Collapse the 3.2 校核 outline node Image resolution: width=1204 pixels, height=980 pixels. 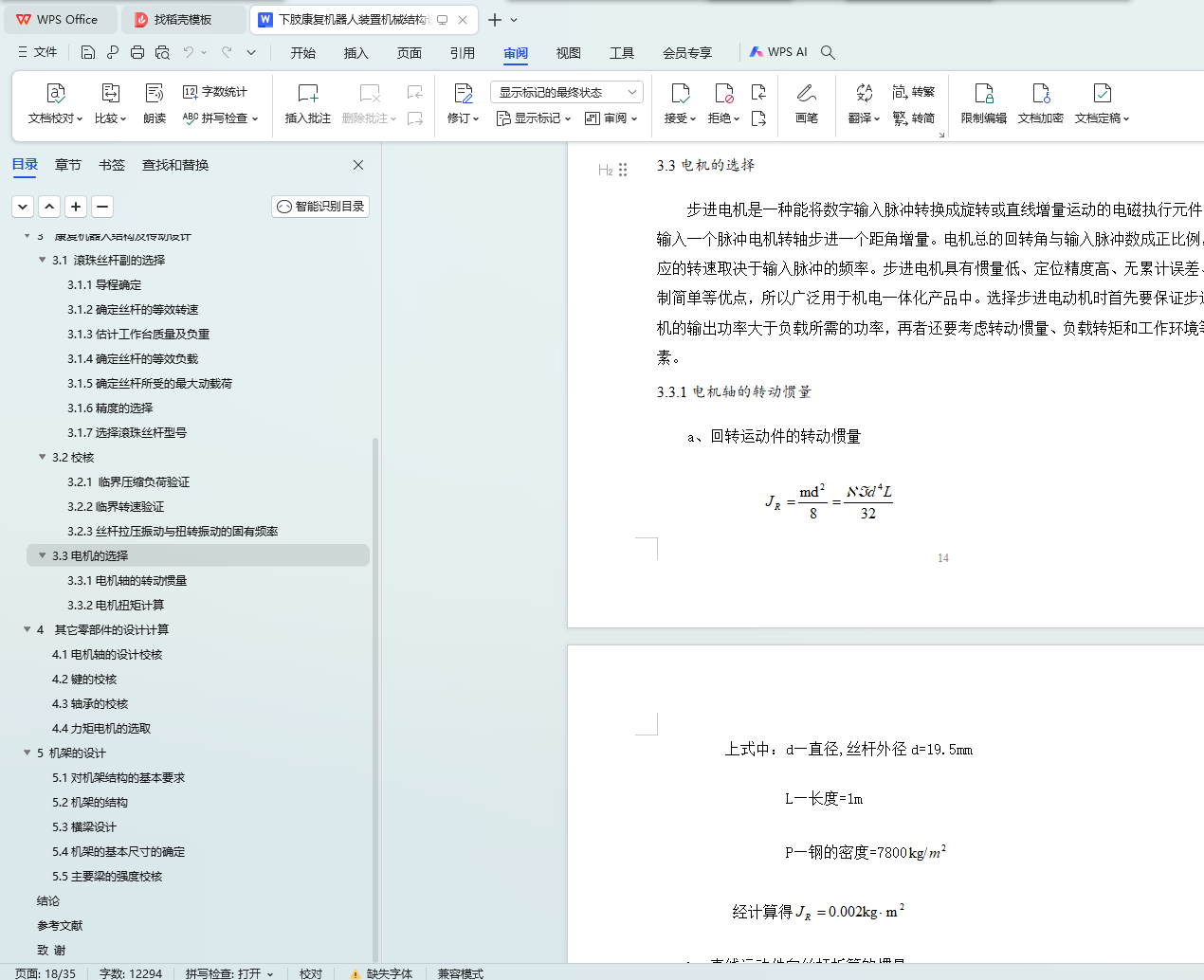tap(42, 457)
